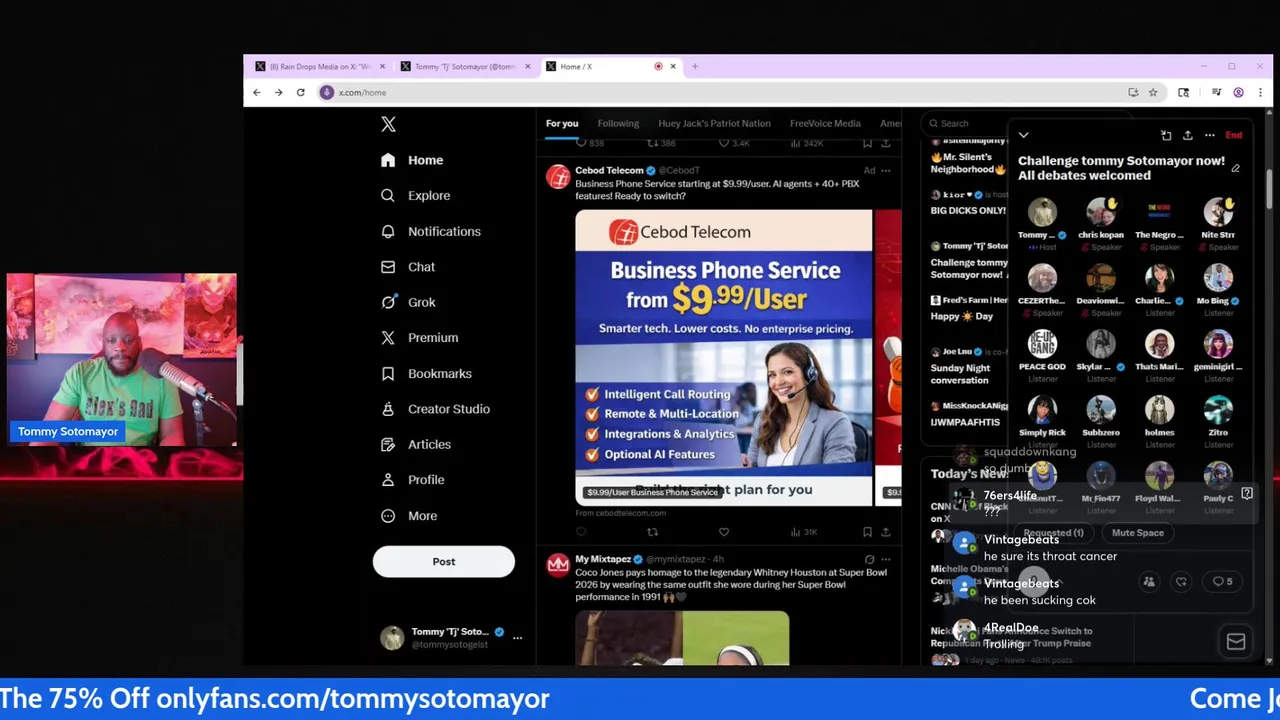Open Articles in the sidebar
The width and height of the screenshot is (1280, 720).
[x=416, y=444]
